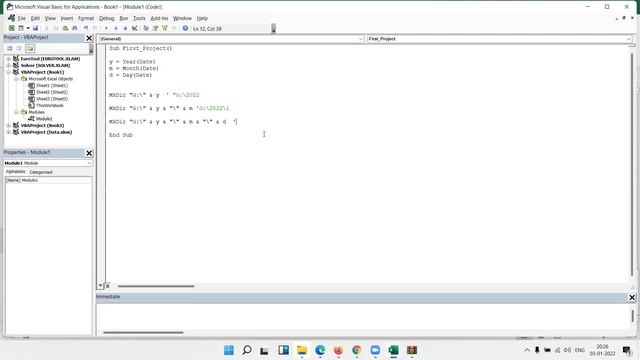Expand the VBAProject (Book2) node

tap(9, 125)
